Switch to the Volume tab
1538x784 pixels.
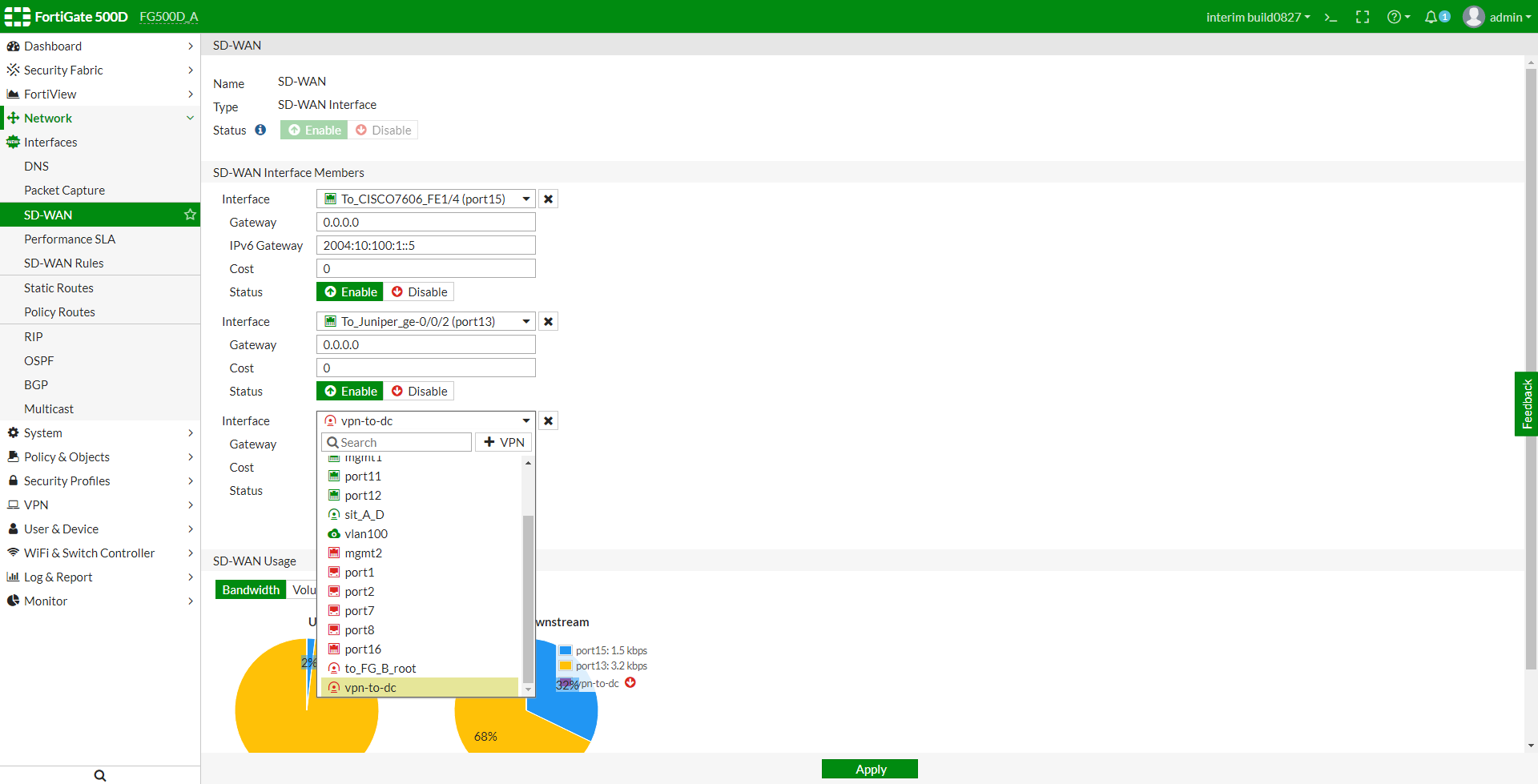(305, 589)
